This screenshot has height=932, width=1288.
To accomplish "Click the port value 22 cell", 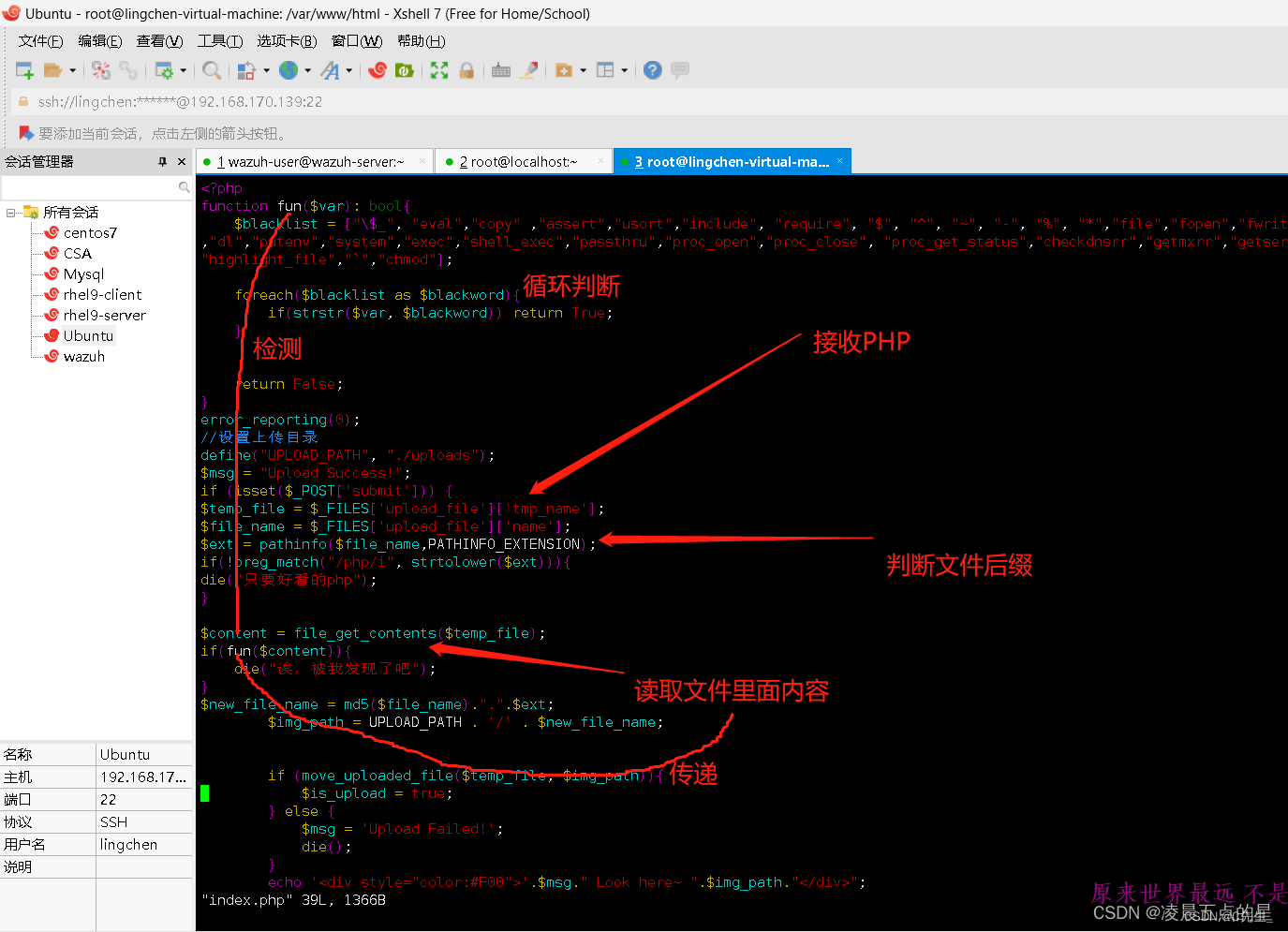I will (x=144, y=800).
